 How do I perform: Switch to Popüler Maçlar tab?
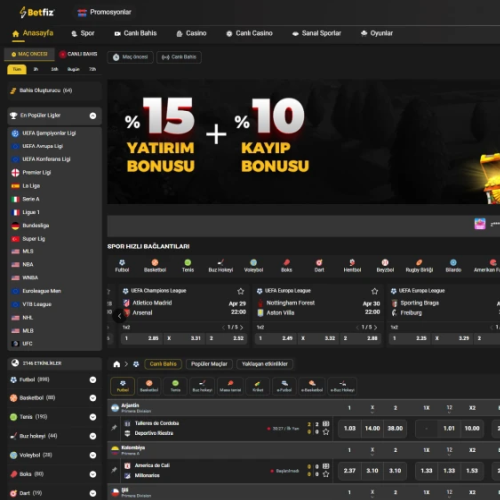pos(209,364)
